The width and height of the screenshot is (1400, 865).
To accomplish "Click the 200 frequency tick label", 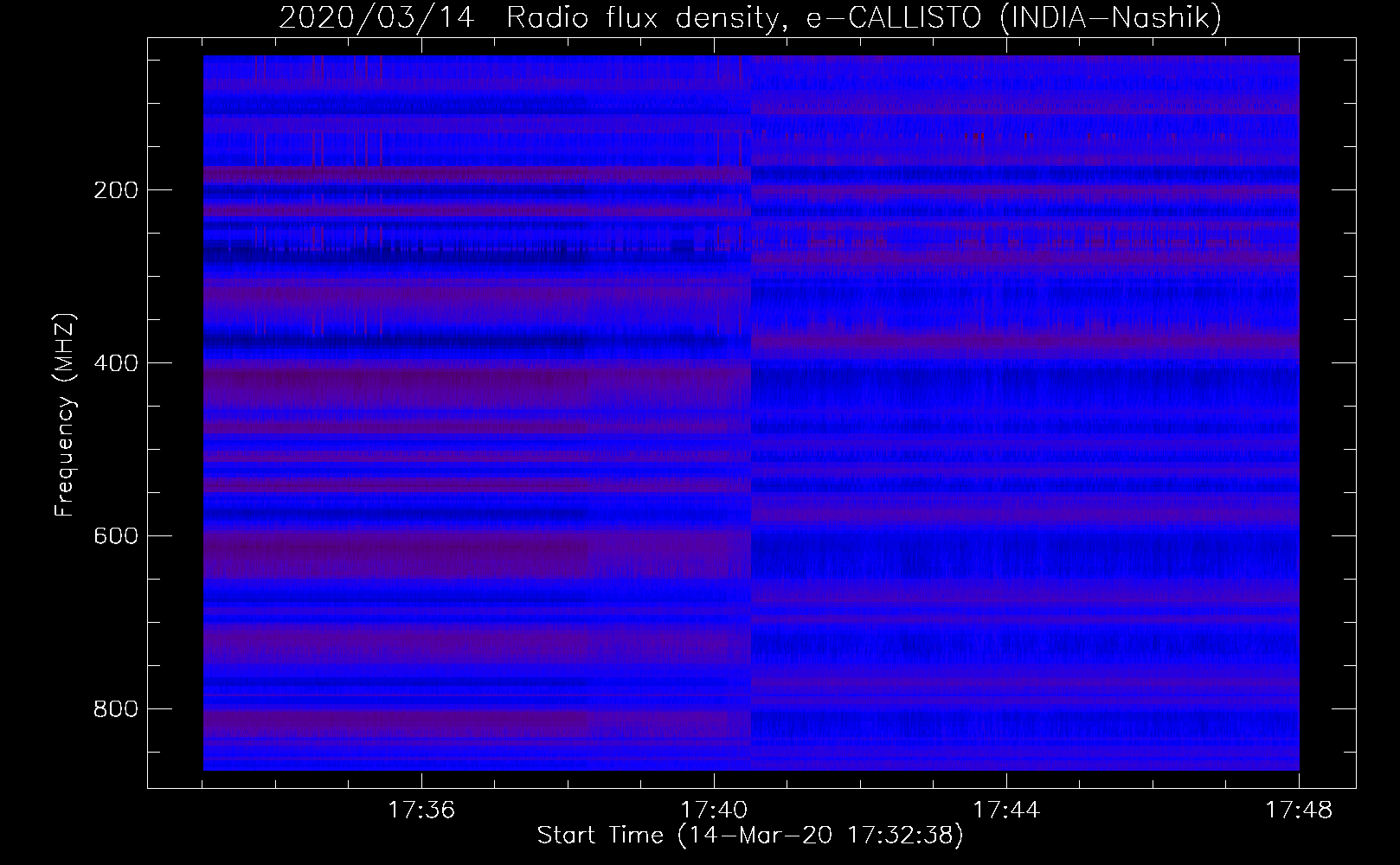I will click(115, 190).
